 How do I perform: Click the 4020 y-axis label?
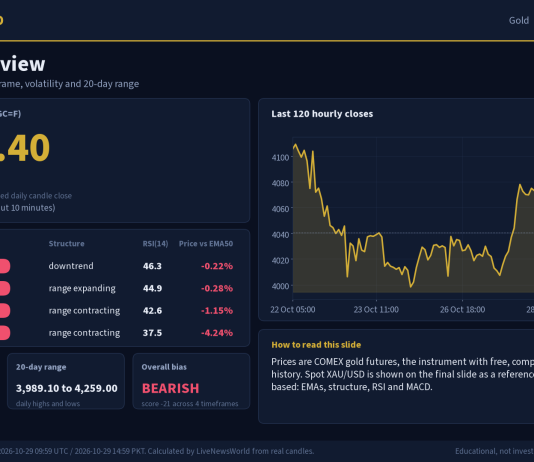point(280,260)
